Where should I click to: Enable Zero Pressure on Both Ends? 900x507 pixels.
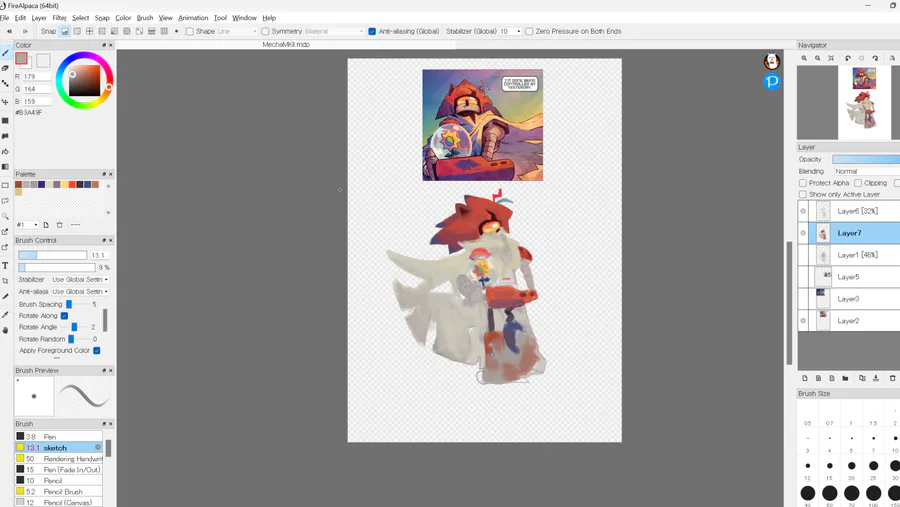529,32
